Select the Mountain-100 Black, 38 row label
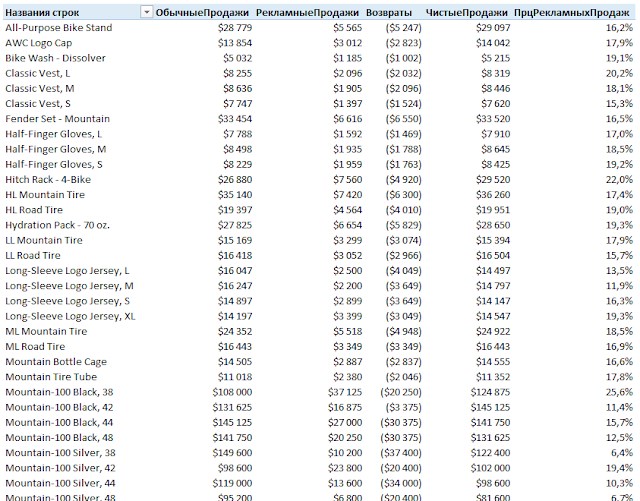This screenshot has height=501, width=640. (59, 392)
